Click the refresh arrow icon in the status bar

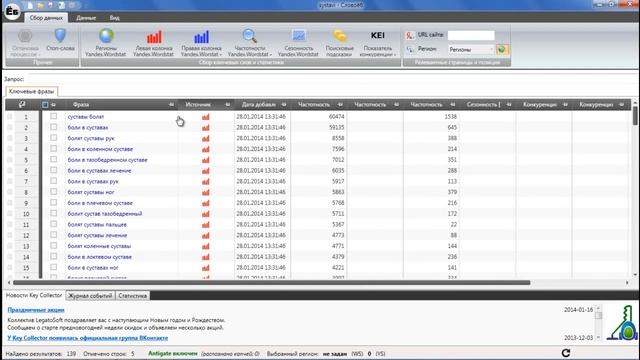point(566,353)
